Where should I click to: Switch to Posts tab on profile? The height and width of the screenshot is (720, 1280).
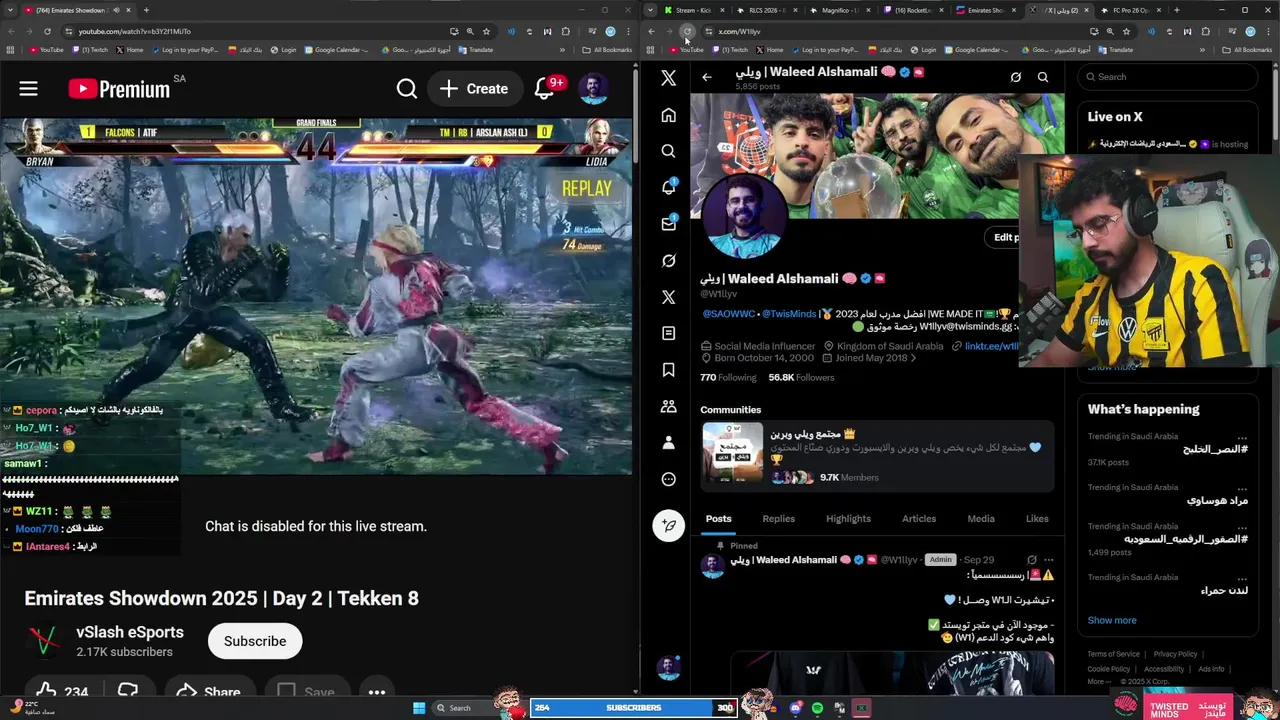718,519
